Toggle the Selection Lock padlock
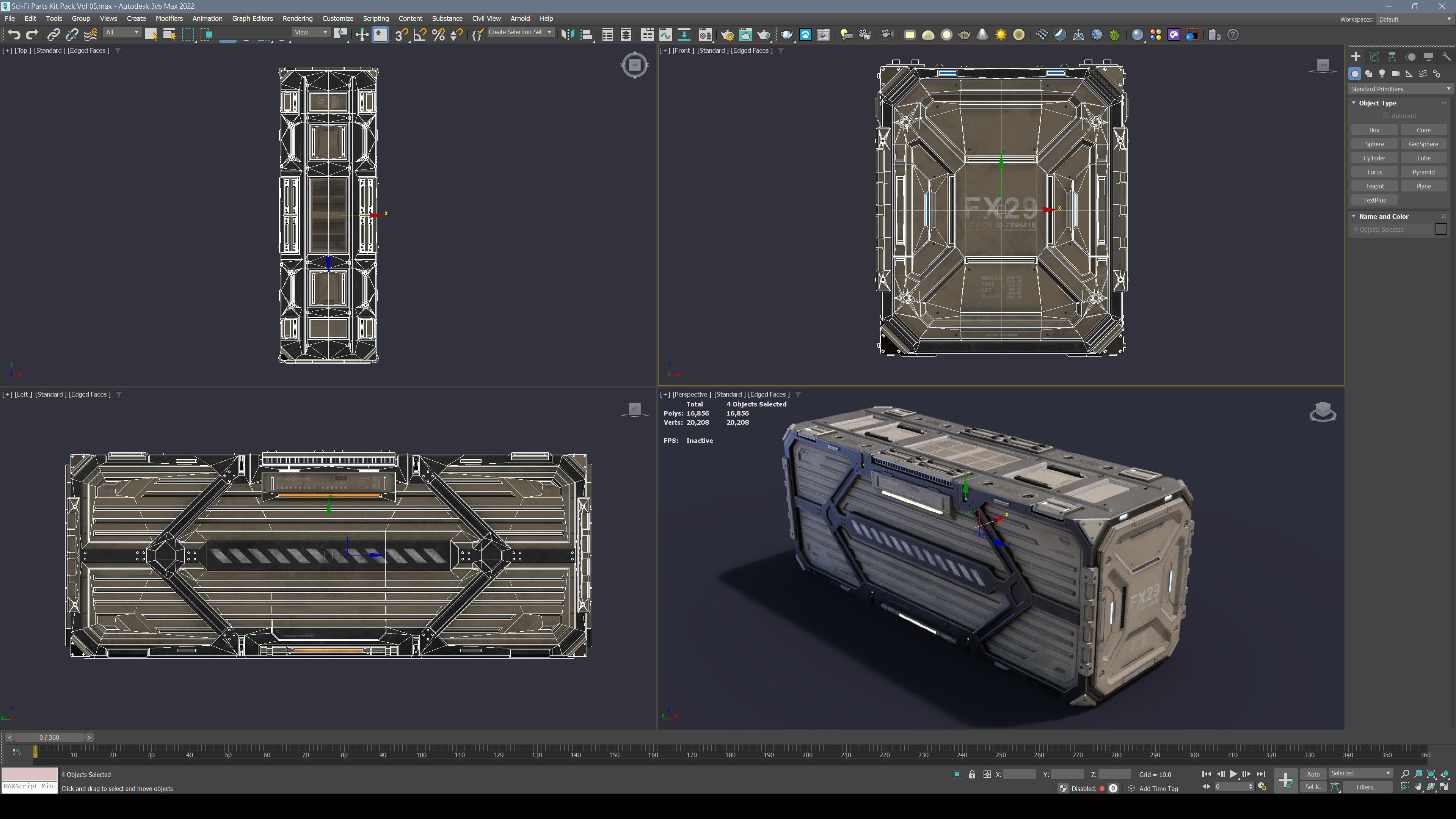Screen dimensions: 1456x819 coord(972,774)
